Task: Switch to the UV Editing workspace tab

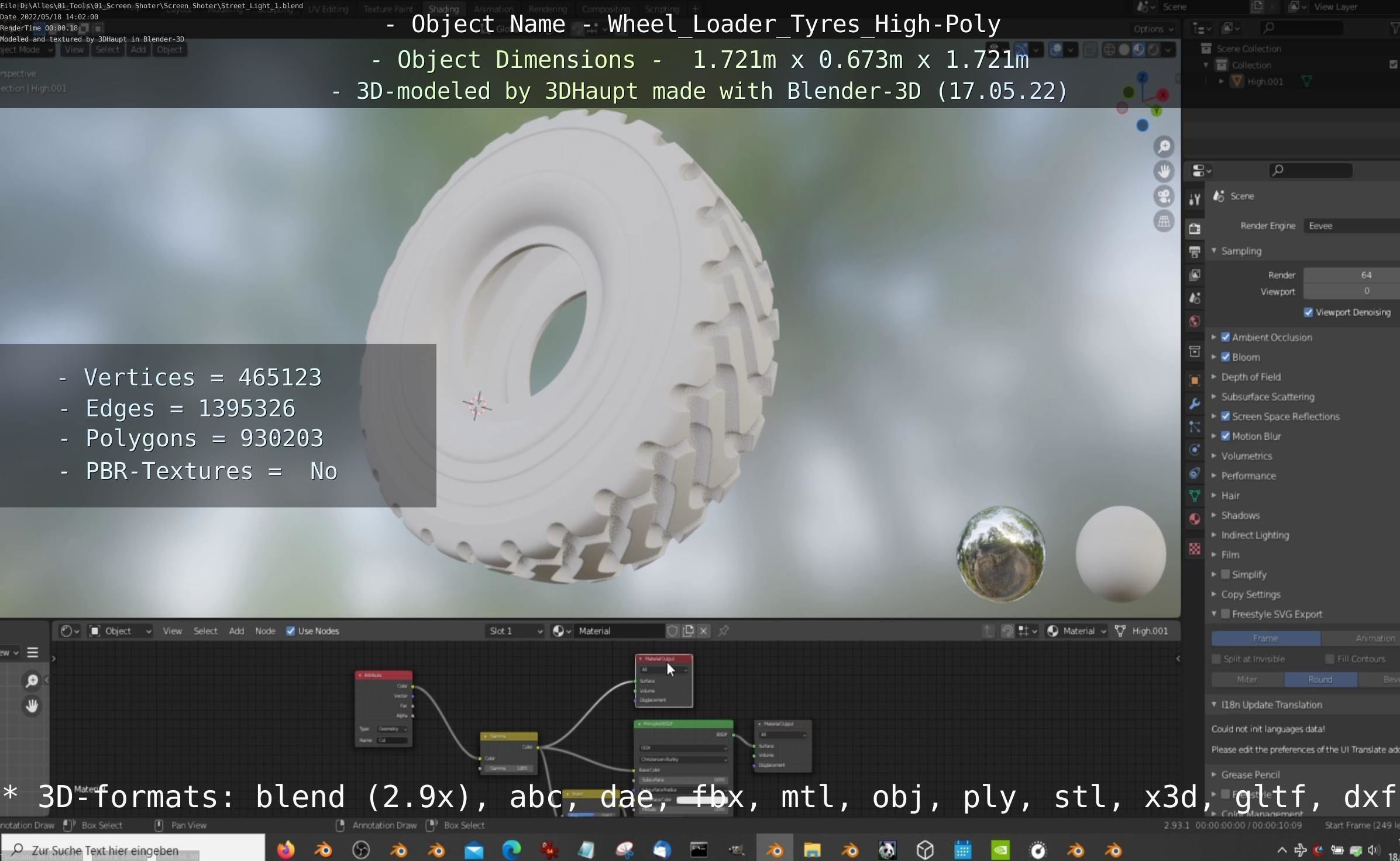Action: pos(328,9)
